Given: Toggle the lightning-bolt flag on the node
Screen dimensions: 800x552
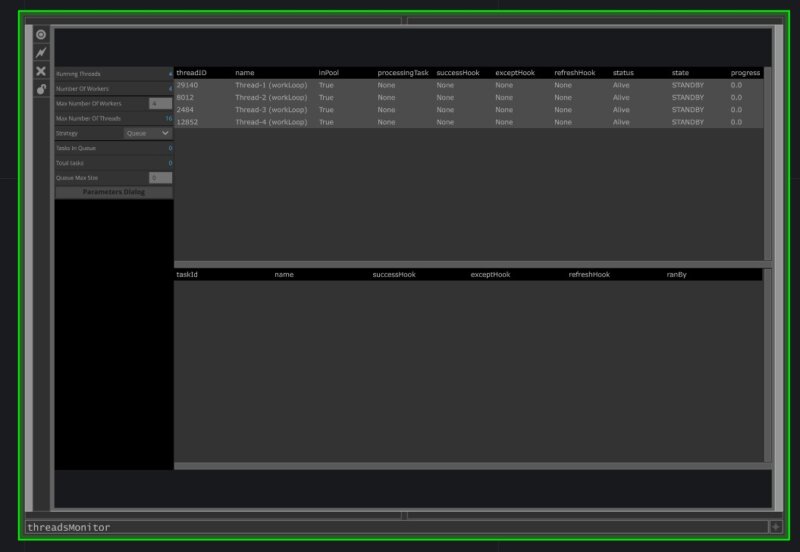Looking at the screenshot, I should pos(41,53).
